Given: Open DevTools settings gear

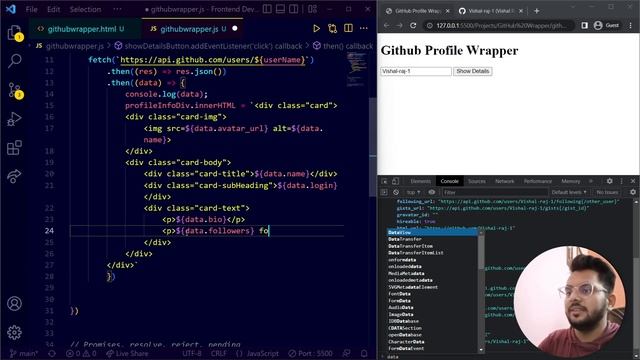Looking at the screenshot, I should [609, 181].
